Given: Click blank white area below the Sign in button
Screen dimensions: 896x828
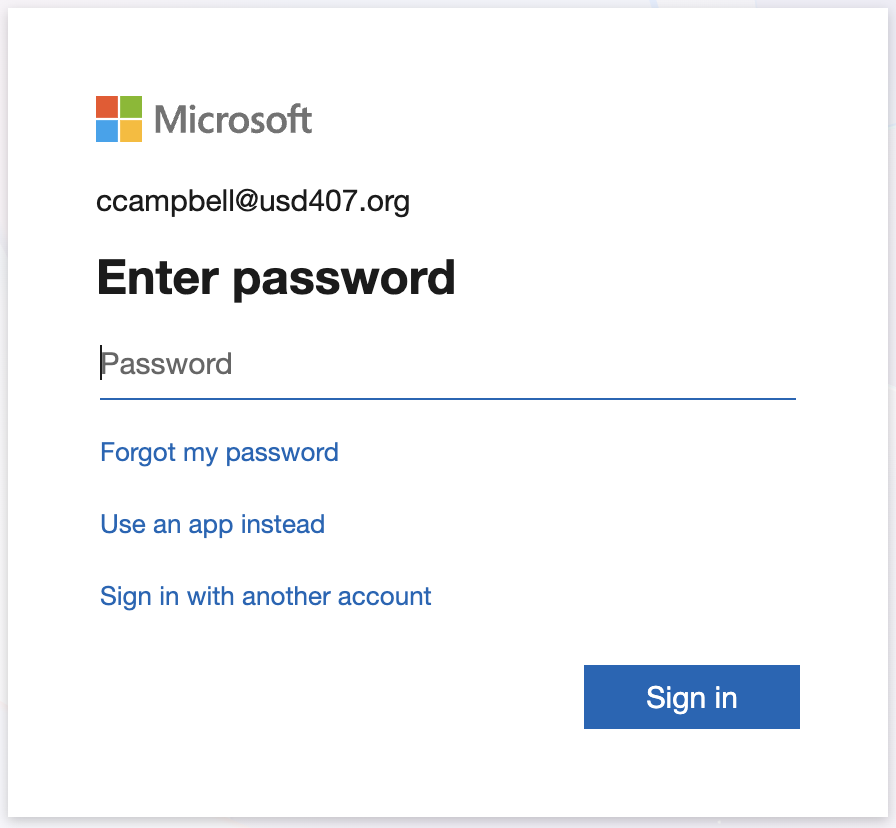Looking at the screenshot, I should 690,775.
